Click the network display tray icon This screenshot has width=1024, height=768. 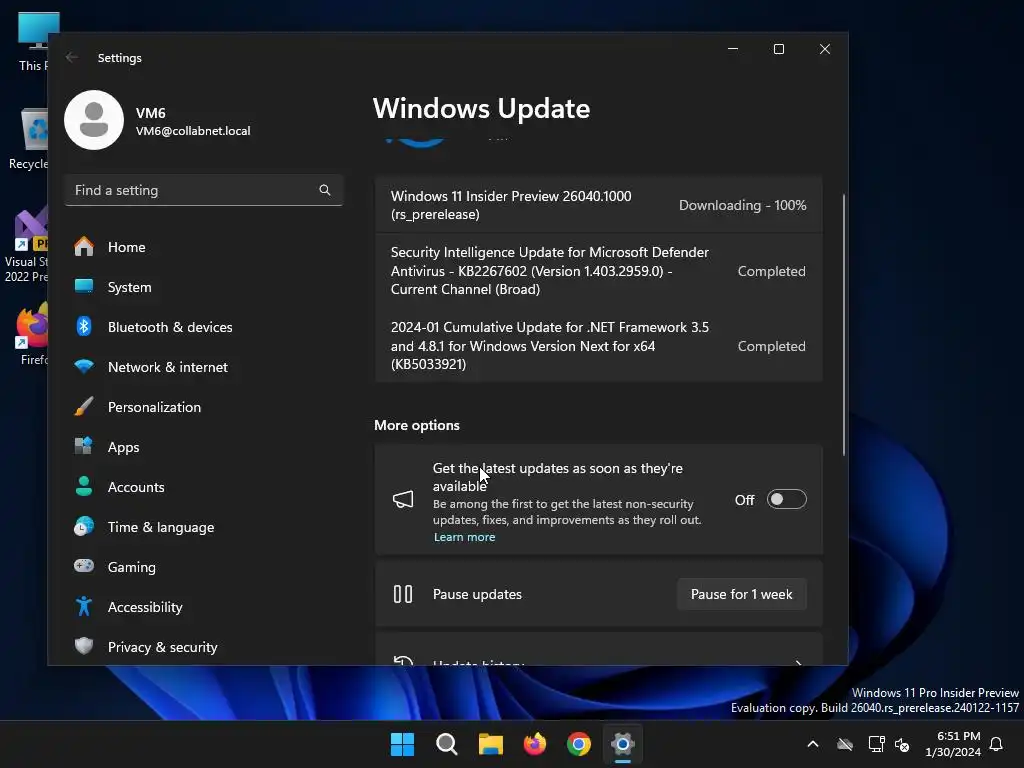click(x=876, y=744)
